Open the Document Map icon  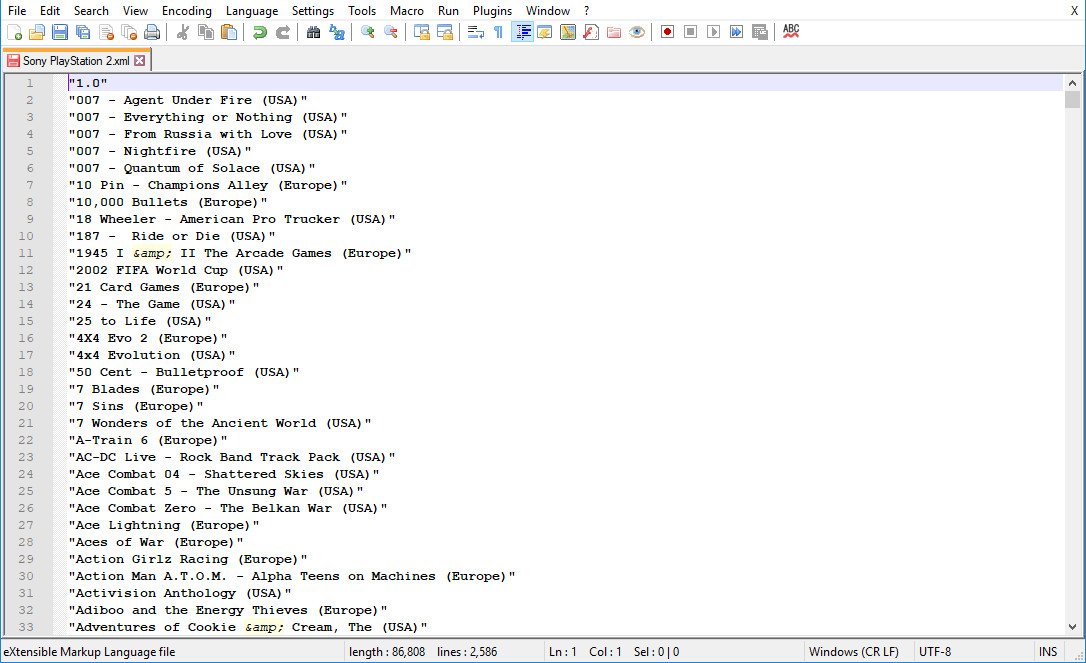tap(568, 32)
